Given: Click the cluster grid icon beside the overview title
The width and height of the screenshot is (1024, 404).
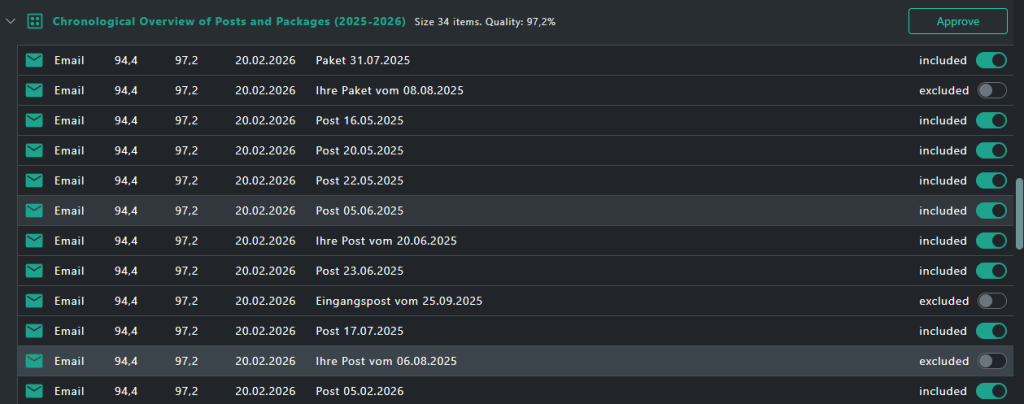Looking at the screenshot, I should [x=35, y=21].
